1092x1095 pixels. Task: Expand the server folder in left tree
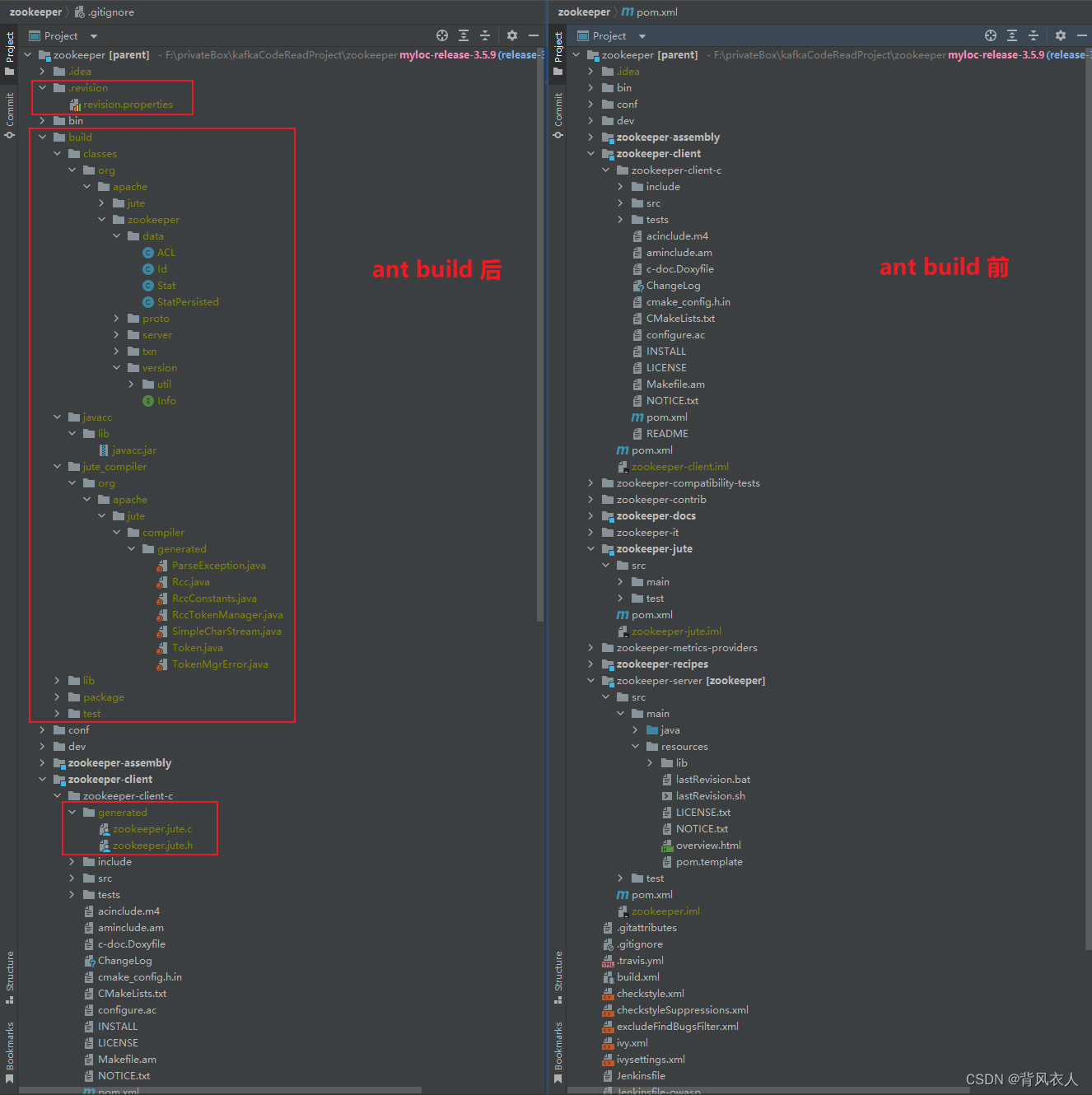pyautogui.click(x=117, y=335)
